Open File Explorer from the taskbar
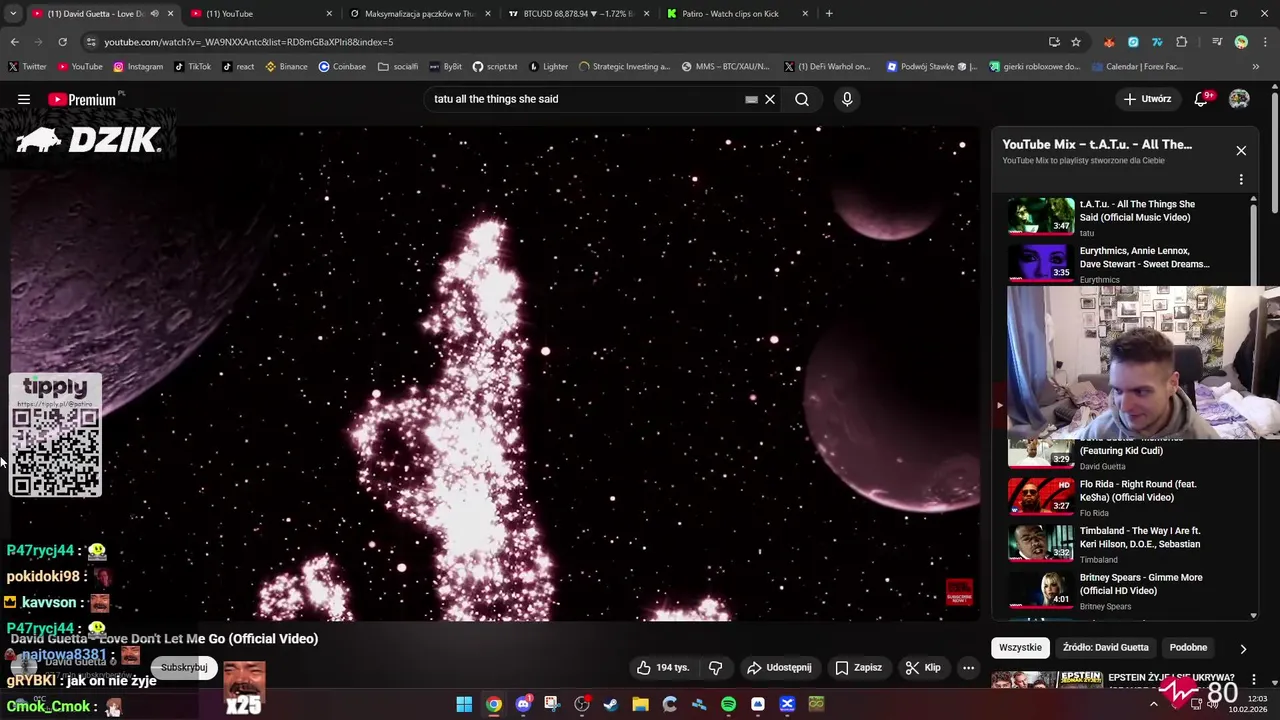This screenshot has width=1280, height=720. coord(640,704)
